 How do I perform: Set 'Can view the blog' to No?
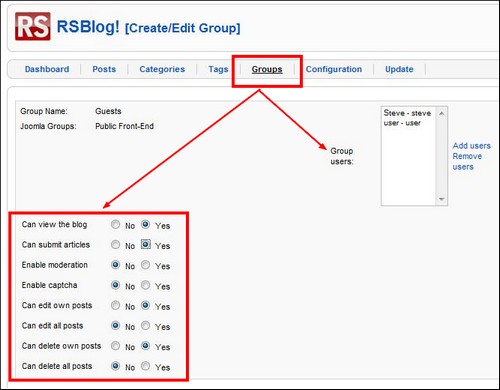click(x=115, y=224)
